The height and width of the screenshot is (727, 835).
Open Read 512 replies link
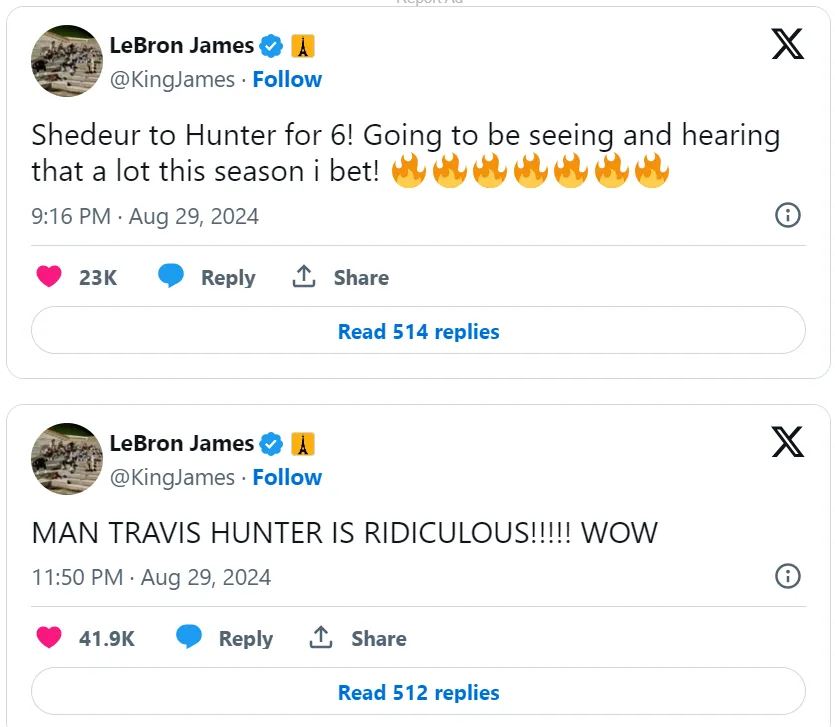tap(416, 692)
